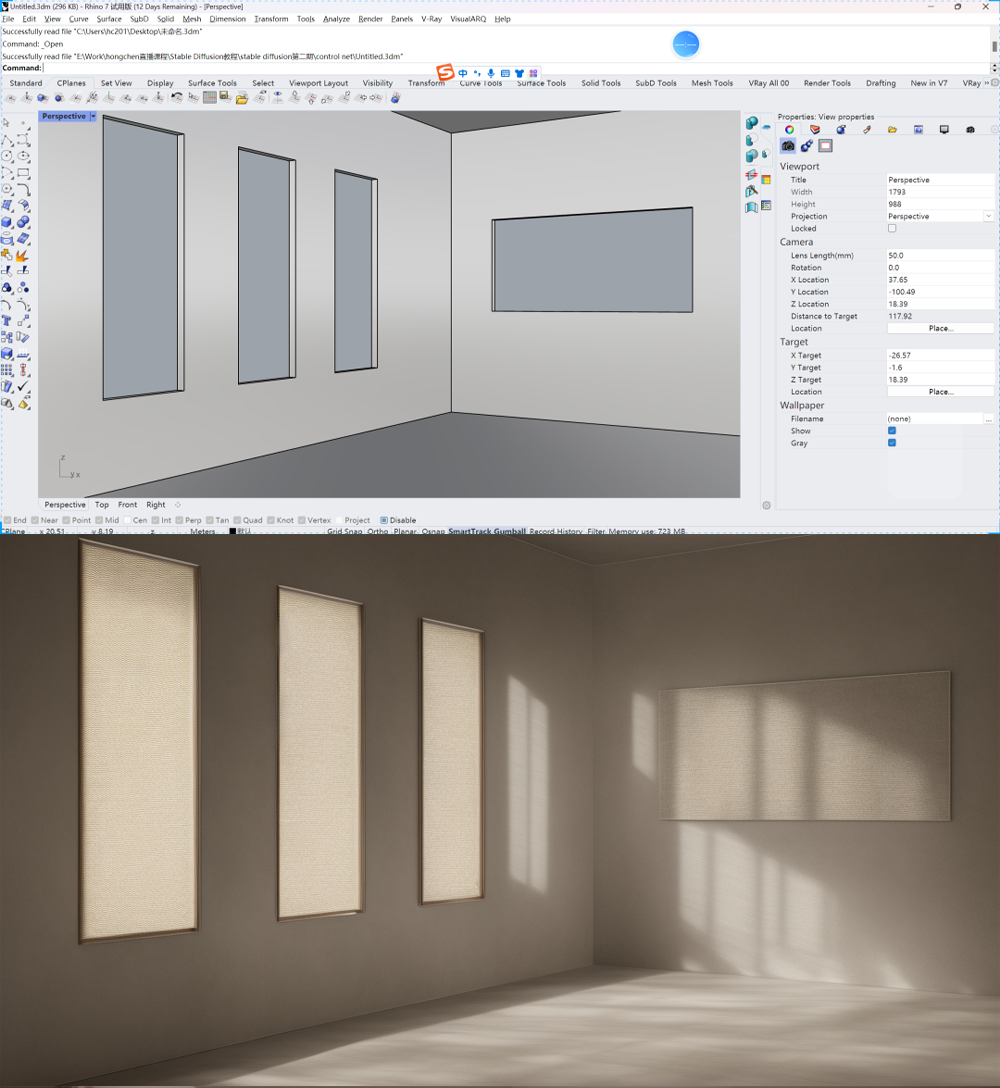Click the Circle tool in left toolbar

(7, 156)
